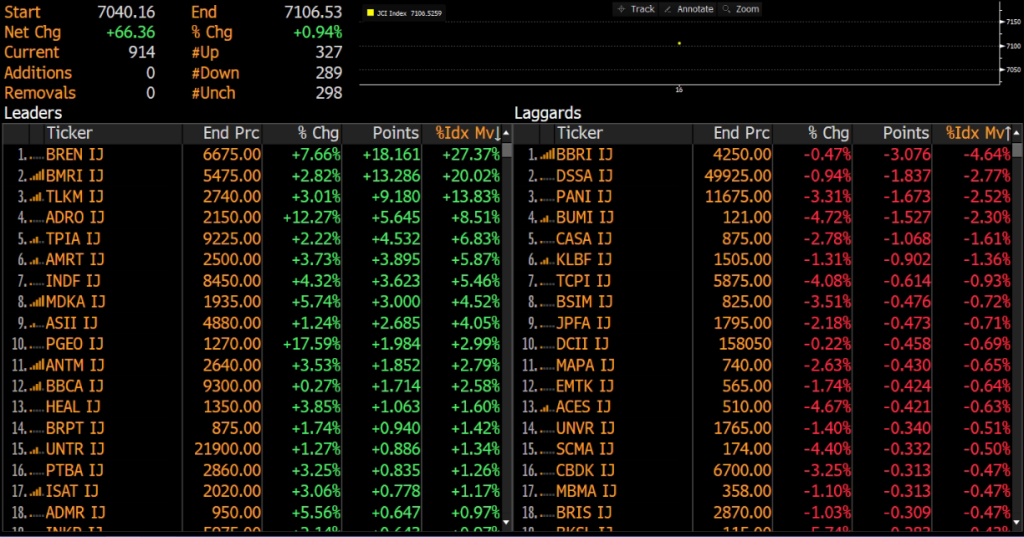The image size is (1024, 537).
Task: Select EMTK IJ ticker
Action: pyautogui.click(x=585, y=386)
